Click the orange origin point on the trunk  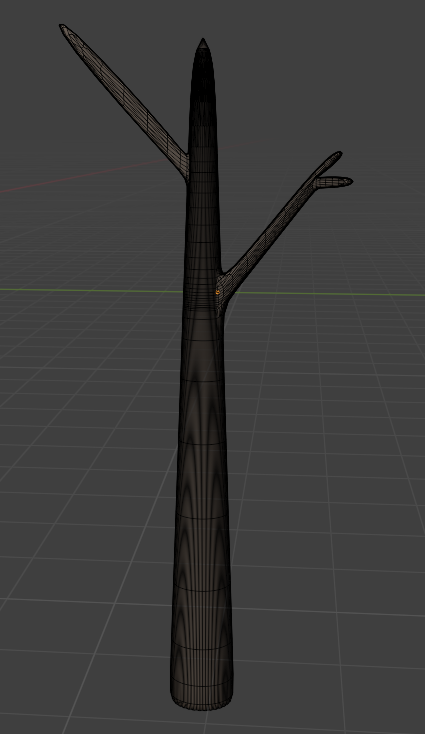(x=218, y=292)
